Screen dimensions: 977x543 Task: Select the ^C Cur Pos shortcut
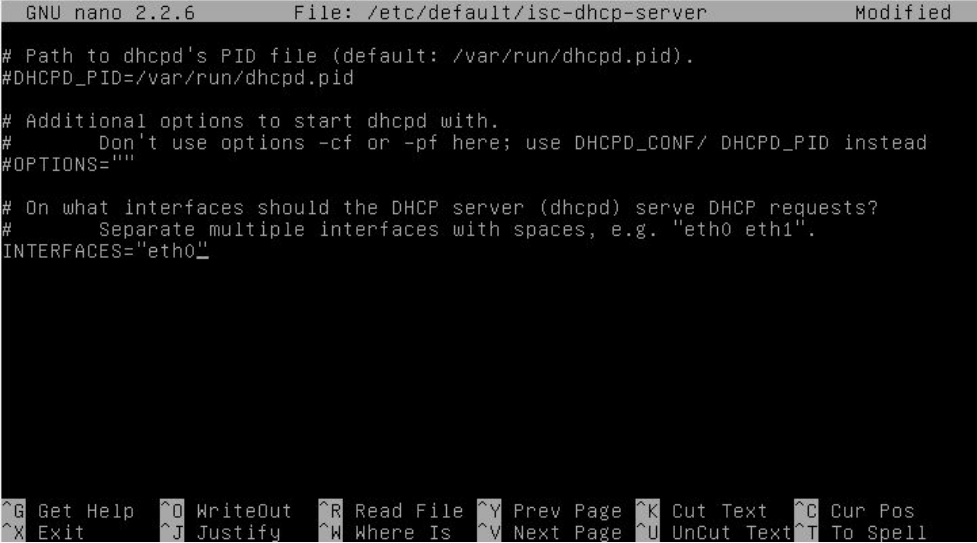[854, 511]
